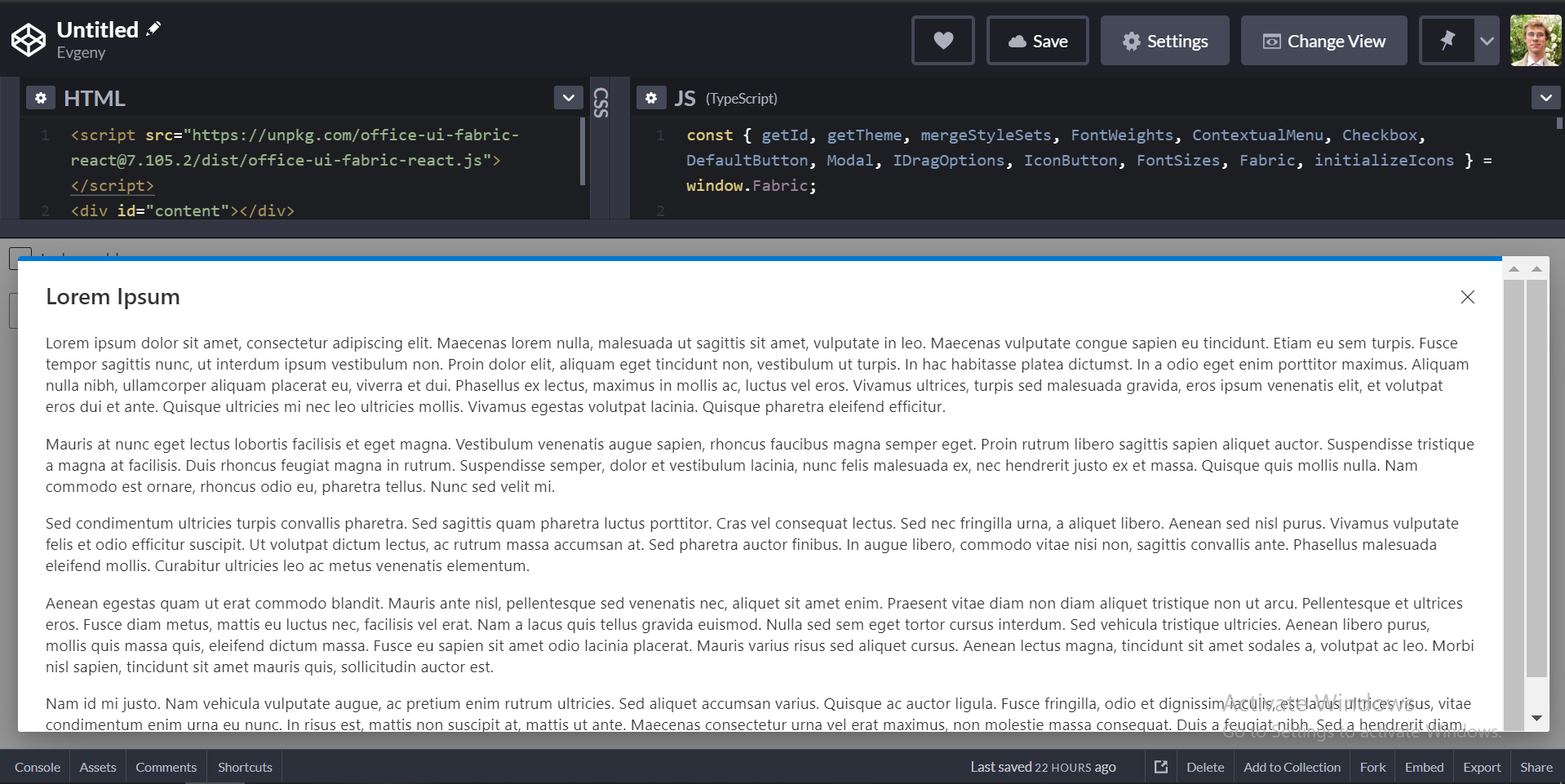Open keyboard Shortcuts panel
Viewport: 1565px width, 784px height.
(245, 767)
